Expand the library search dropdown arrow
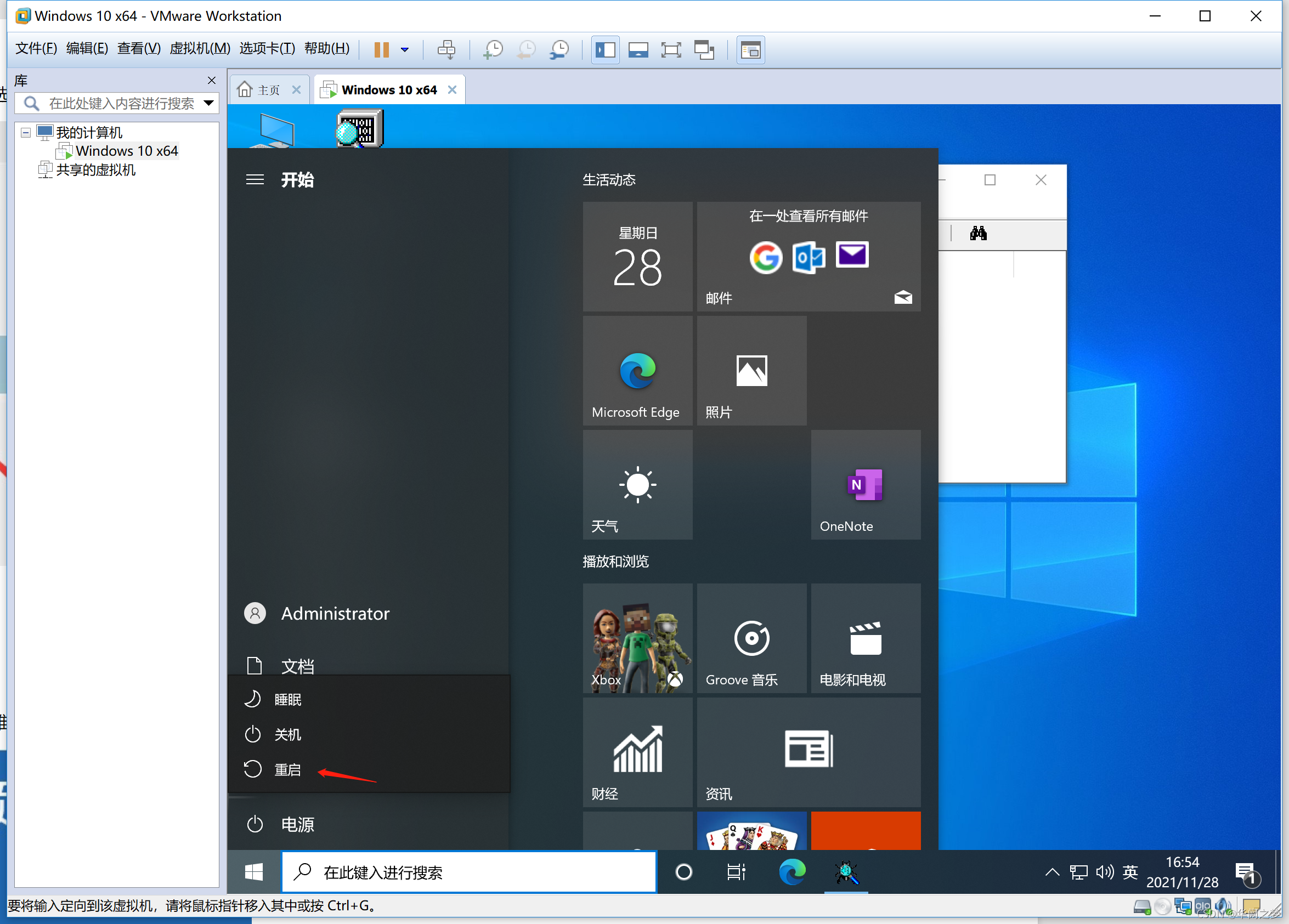Image resolution: width=1289 pixels, height=924 pixels. coord(208,103)
